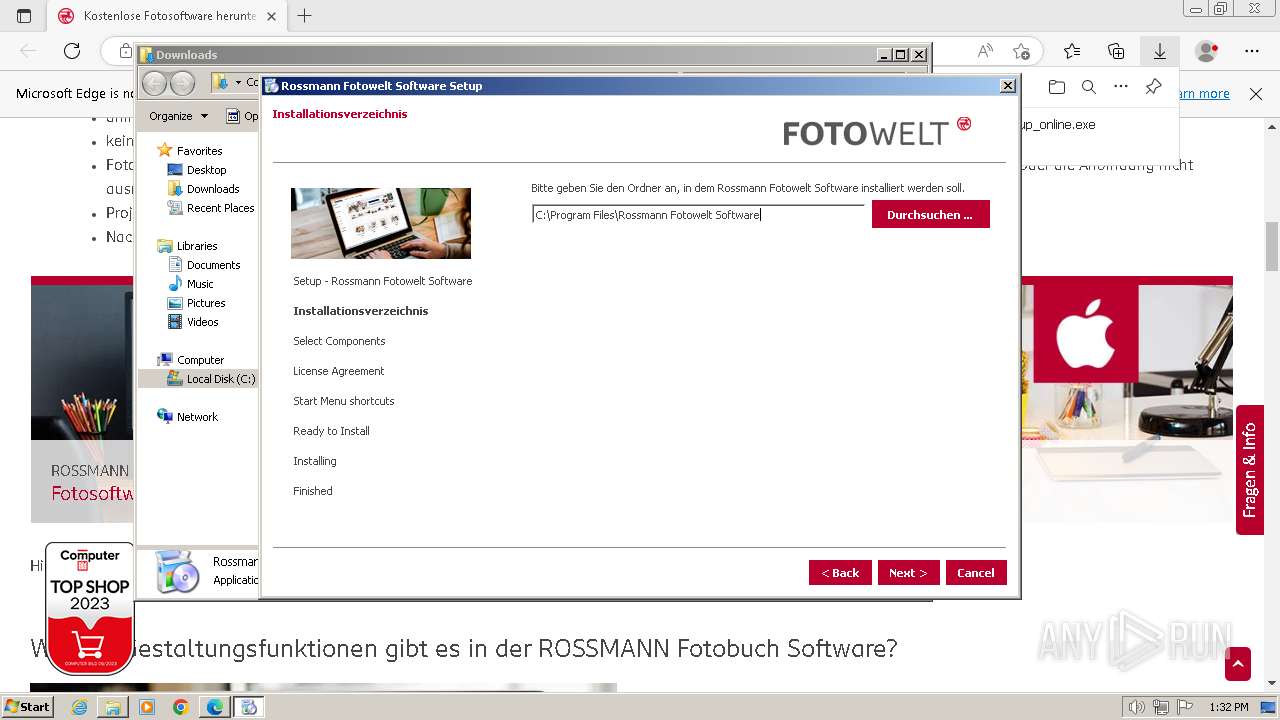Search downloads with magnifier icon
The width and height of the screenshot is (1280, 720).
1089,87
